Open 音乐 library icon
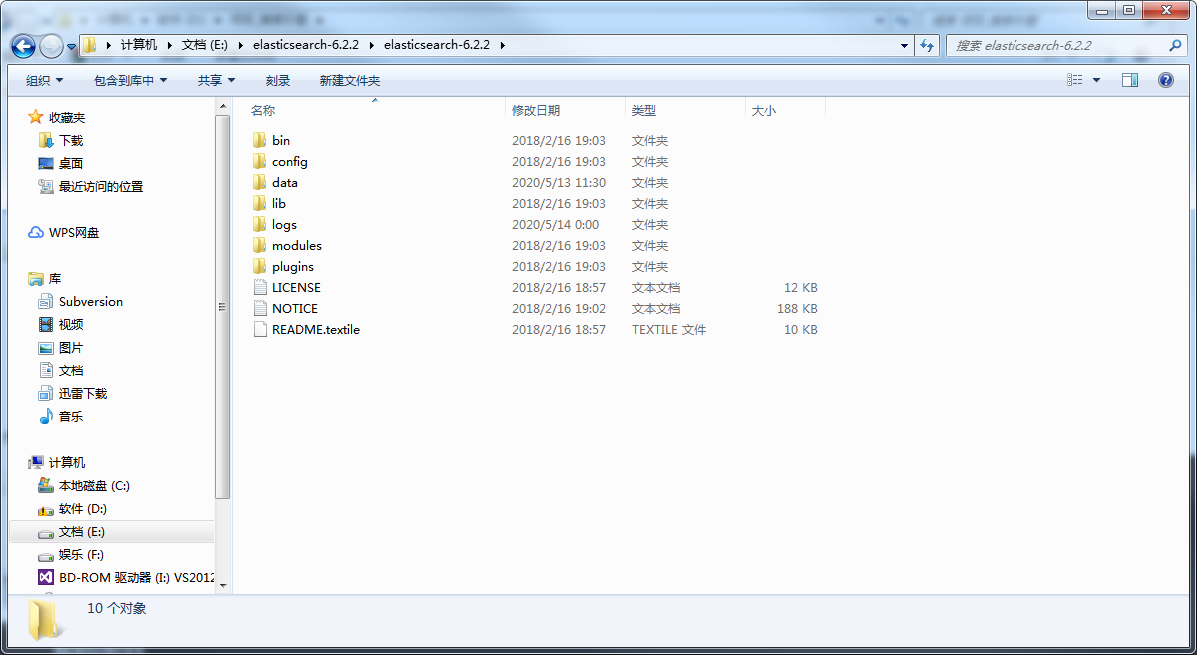Viewport: 1197px width, 655px height. pos(46,416)
